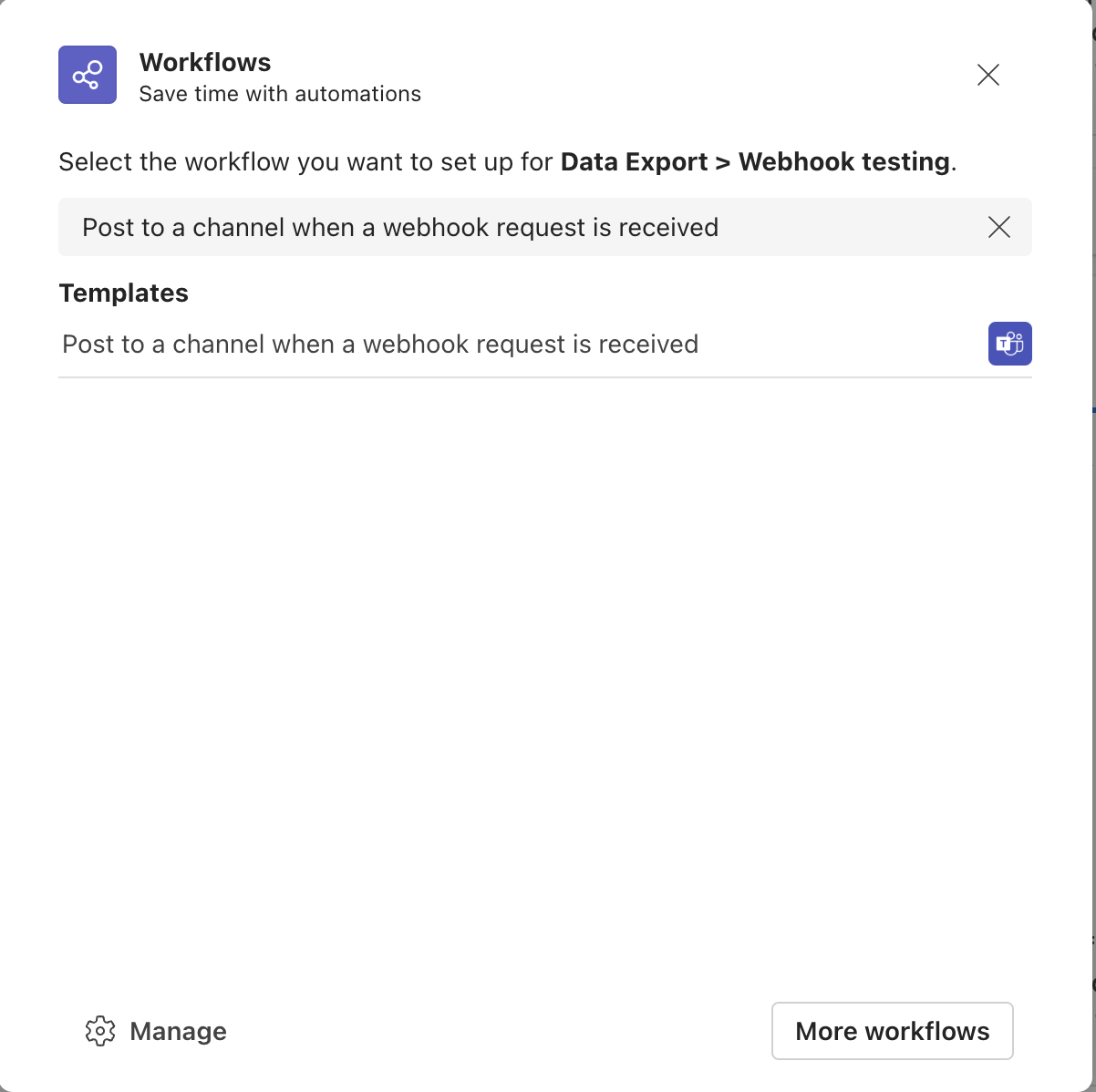Click the Templates section heading

124,293
